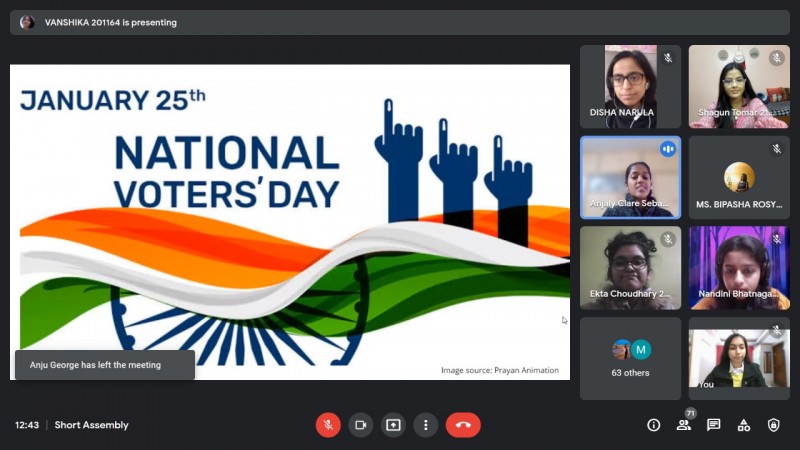Select Ekta Choudhary video tile
The width and height of the screenshot is (800, 450).
(x=631, y=268)
